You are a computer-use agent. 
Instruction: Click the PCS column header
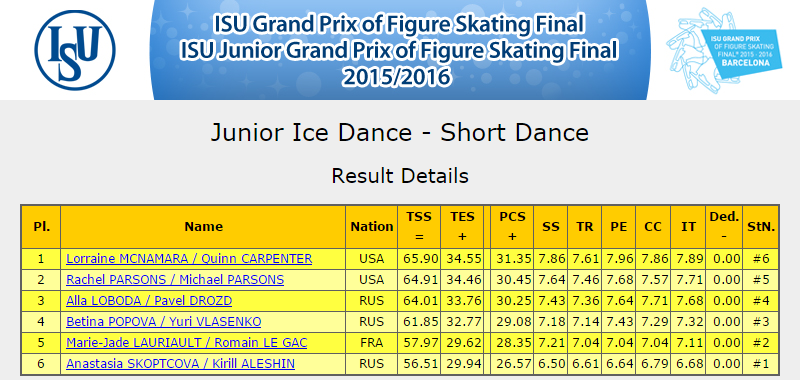tap(512, 226)
